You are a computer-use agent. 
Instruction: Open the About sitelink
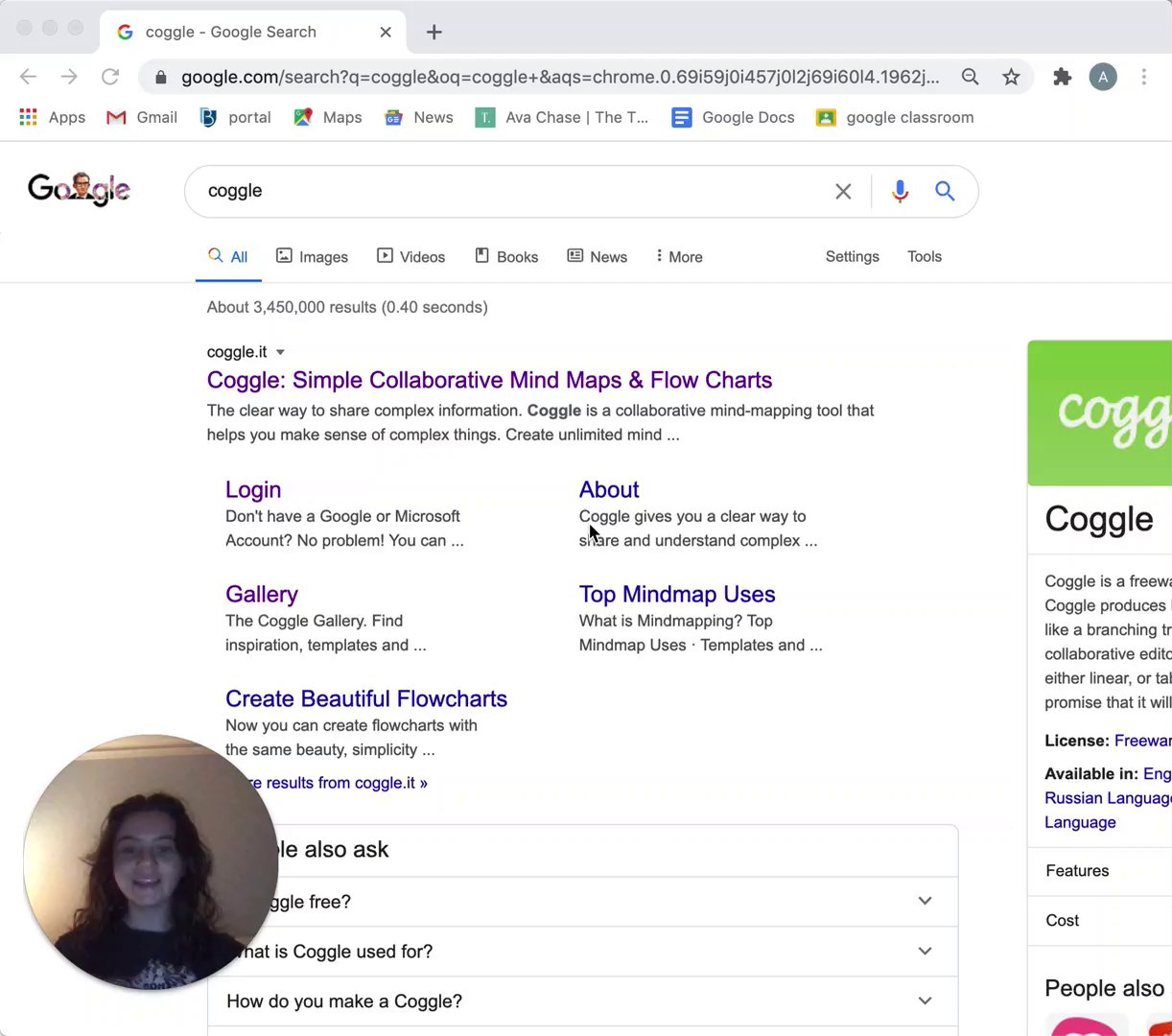point(609,489)
